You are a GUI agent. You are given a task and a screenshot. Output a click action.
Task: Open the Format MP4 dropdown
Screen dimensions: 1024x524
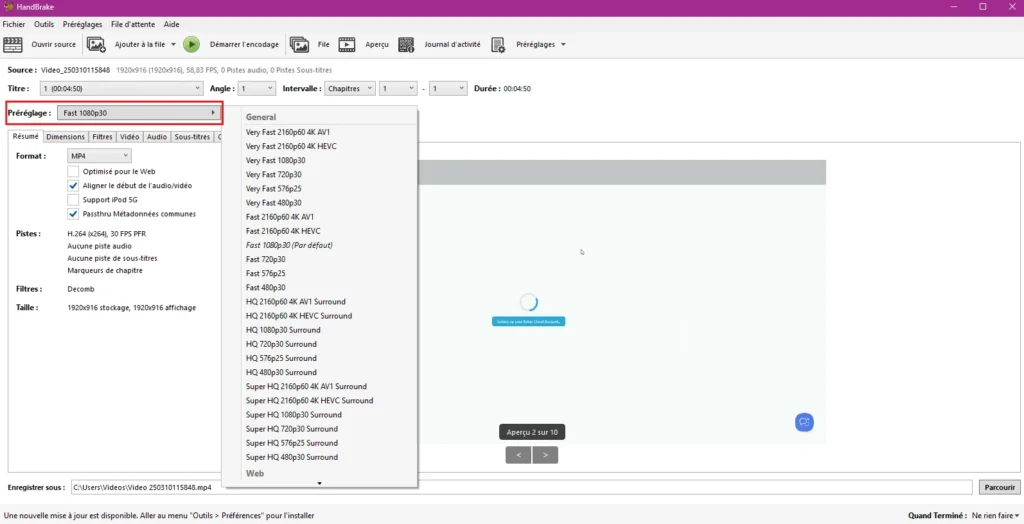coord(99,156)
